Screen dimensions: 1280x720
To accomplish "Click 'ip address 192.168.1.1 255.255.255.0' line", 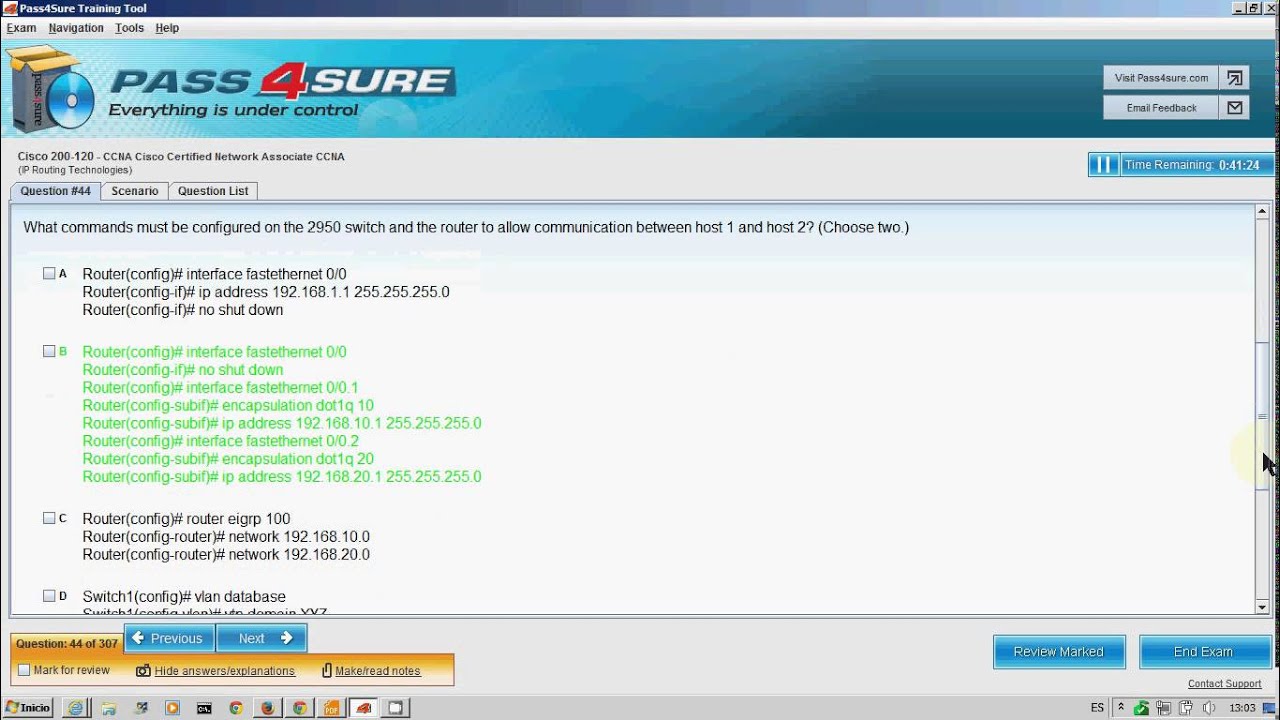I will [266, 292].
